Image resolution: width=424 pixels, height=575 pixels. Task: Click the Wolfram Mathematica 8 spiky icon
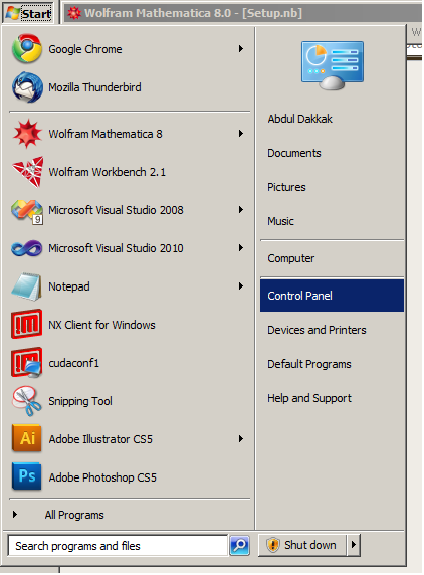(27, 134)
